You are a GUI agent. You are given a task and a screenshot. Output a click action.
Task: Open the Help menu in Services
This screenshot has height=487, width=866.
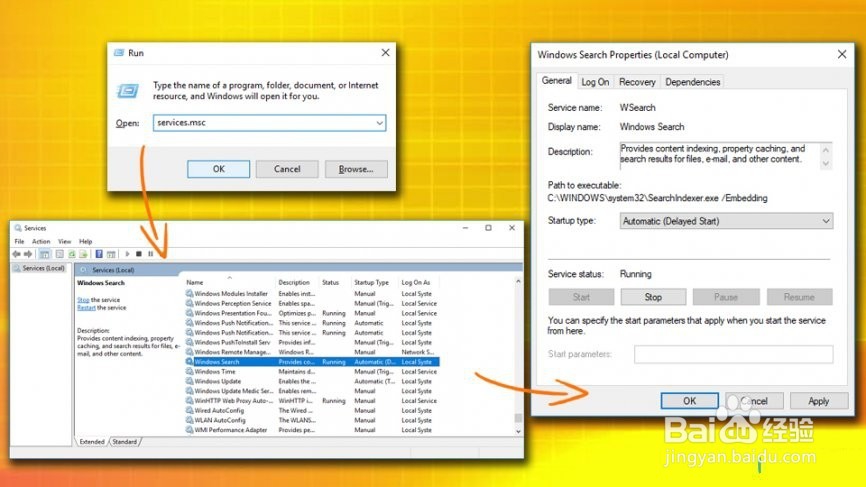86,241
